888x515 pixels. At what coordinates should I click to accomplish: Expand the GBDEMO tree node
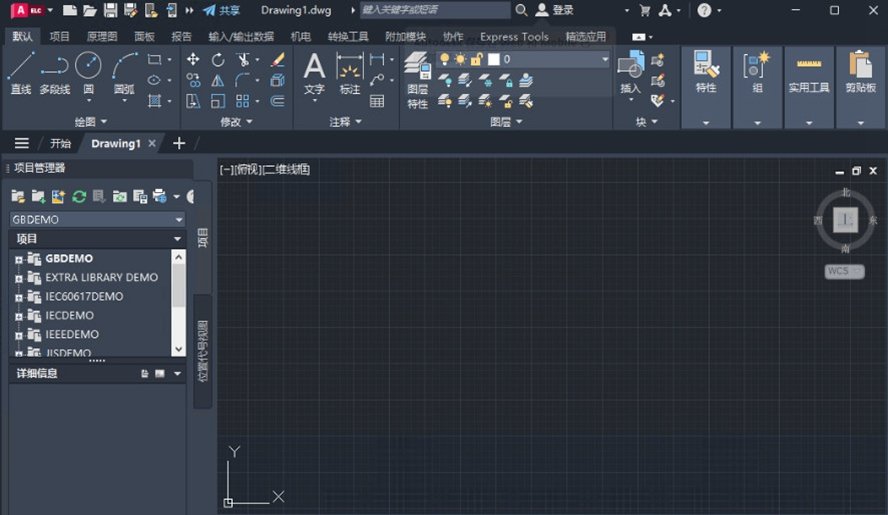[19, 259]
